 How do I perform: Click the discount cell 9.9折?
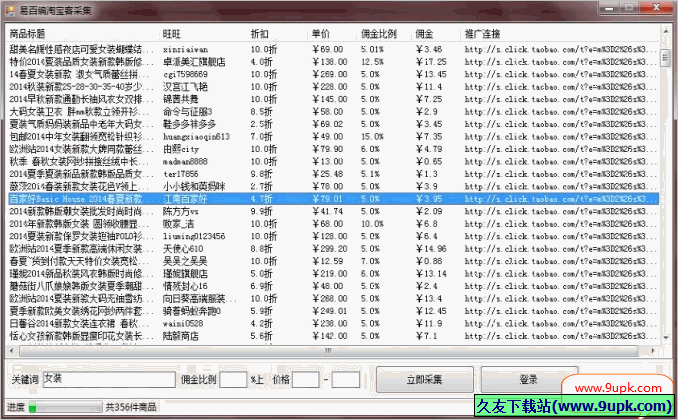point(262,212)
